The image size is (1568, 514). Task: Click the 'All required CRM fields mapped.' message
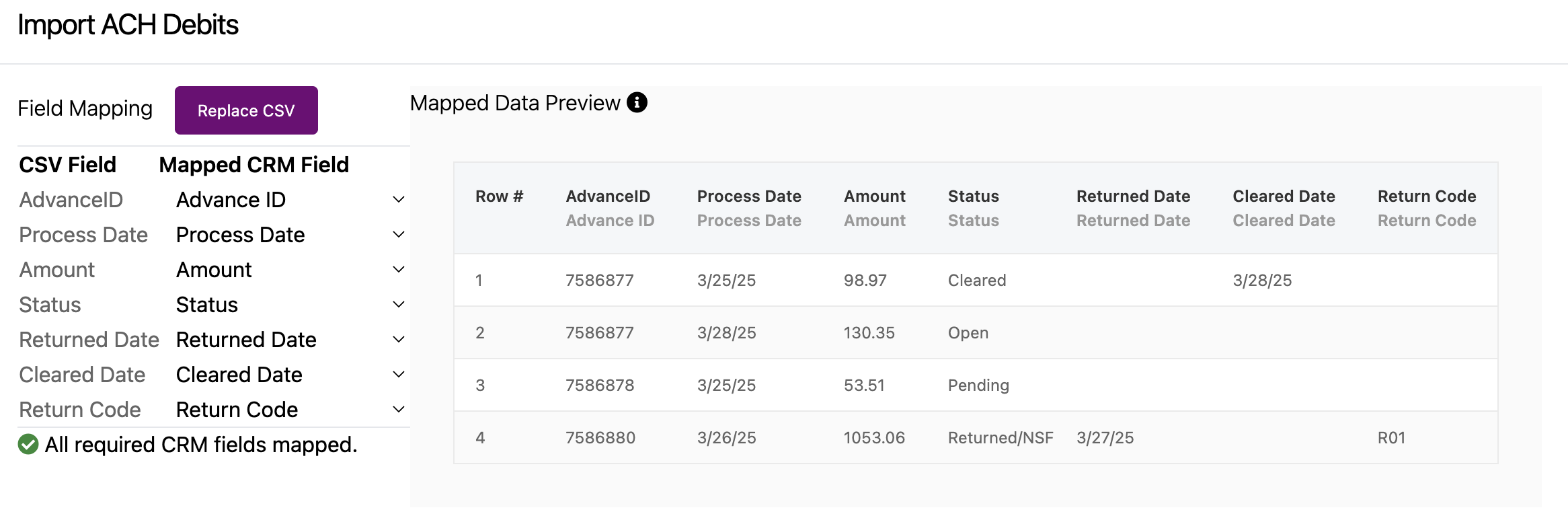point(201,445)
